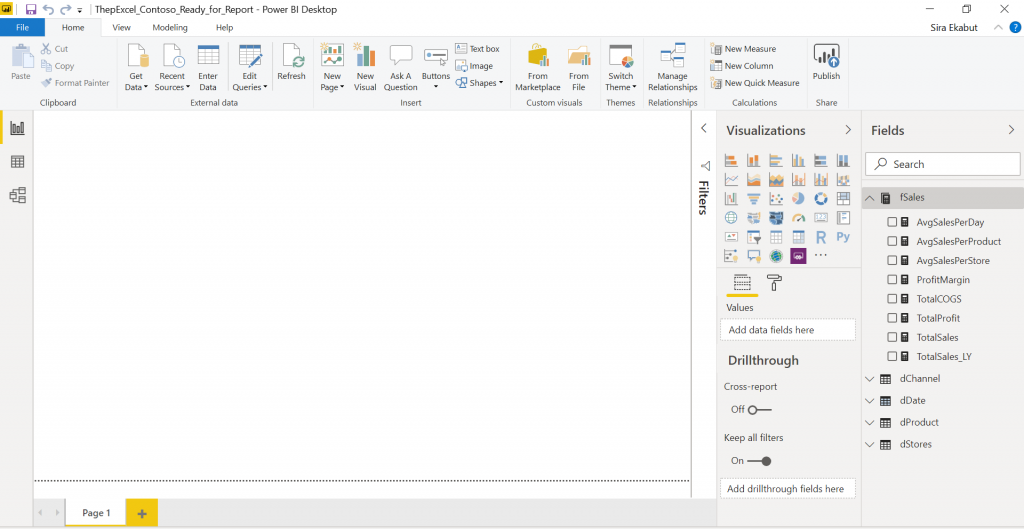Collapse the Fields pane chevron
1024x529 pixels.
(x=1012, y=130)
